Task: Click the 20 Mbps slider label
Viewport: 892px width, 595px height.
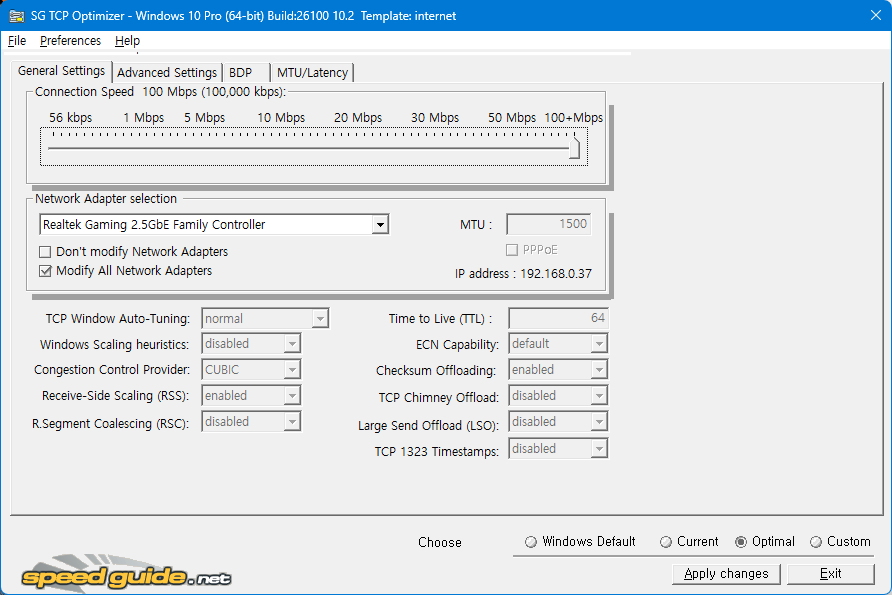Action: point(358,118)
